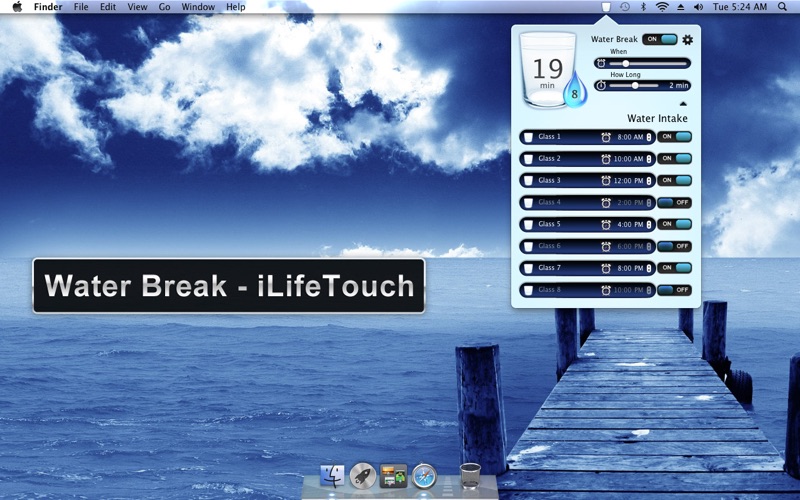Adjust the Glass 5 4:00 PM stepper
This screenshot has height=500, width=800.
click(x=649, y=225)
